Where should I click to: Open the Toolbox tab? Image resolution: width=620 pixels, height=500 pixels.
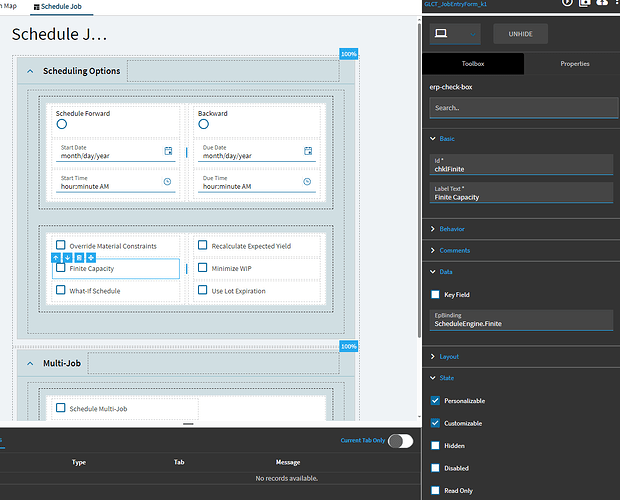[473, 64]
